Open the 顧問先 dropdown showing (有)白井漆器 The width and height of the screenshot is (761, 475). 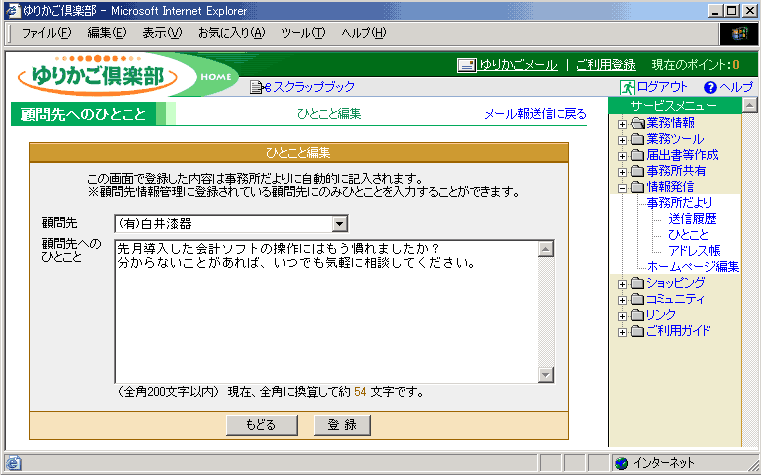pyautogui.click(x=231, y=224)
